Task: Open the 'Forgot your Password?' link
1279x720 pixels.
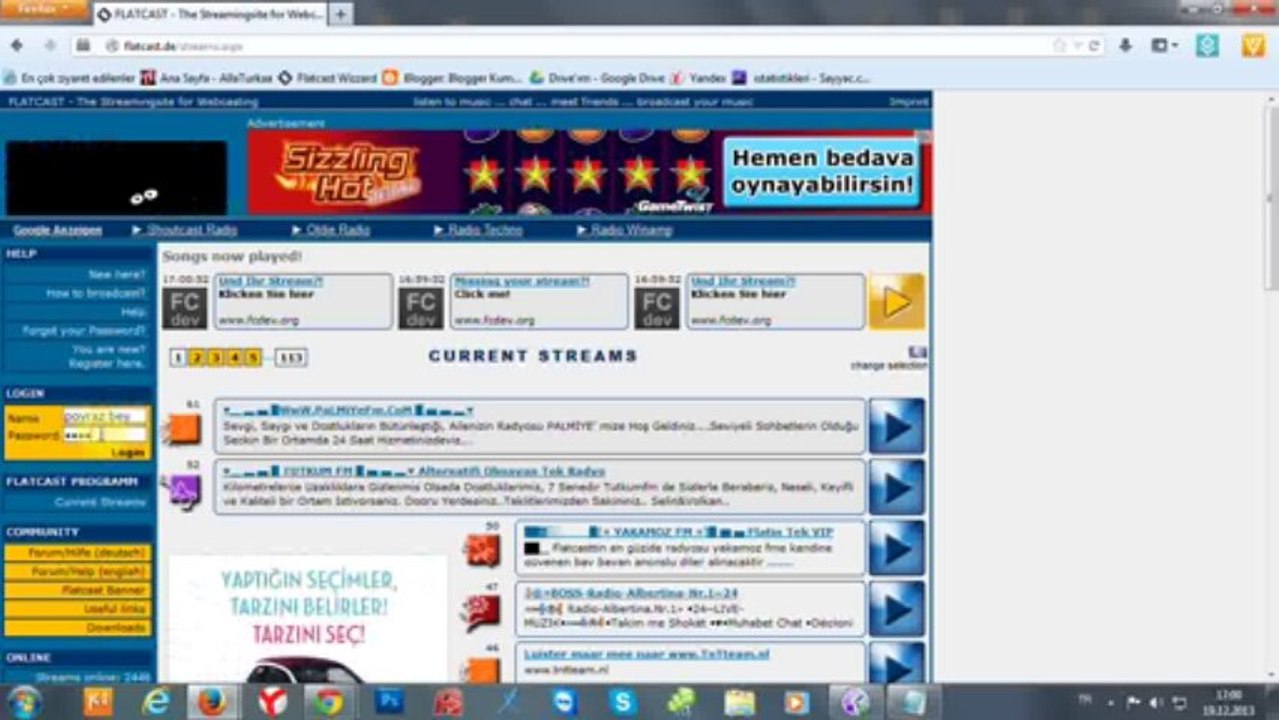Action: pos(84,330)
